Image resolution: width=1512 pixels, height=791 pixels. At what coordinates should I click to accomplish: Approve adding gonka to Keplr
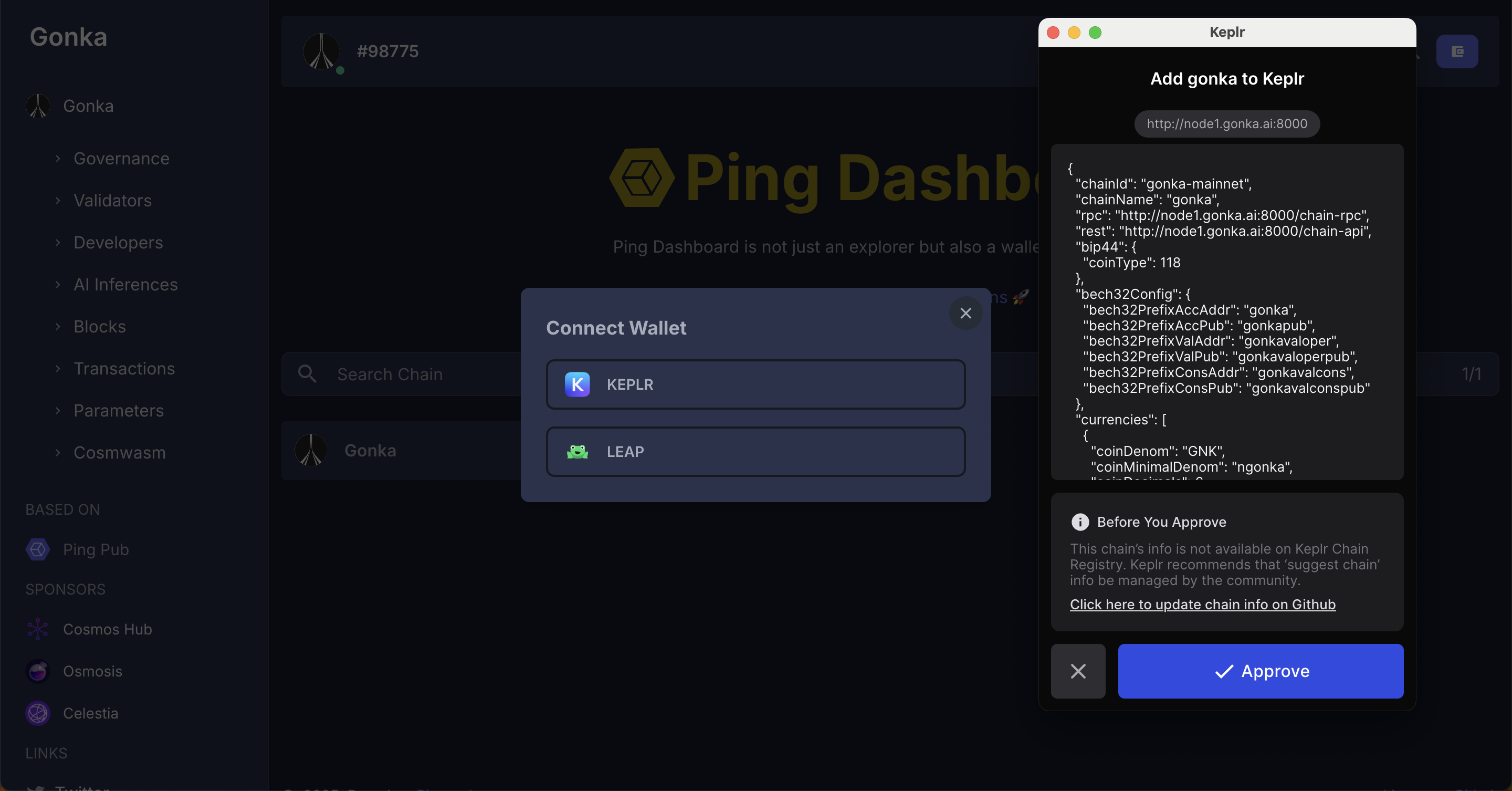[x=1260, y=671]
